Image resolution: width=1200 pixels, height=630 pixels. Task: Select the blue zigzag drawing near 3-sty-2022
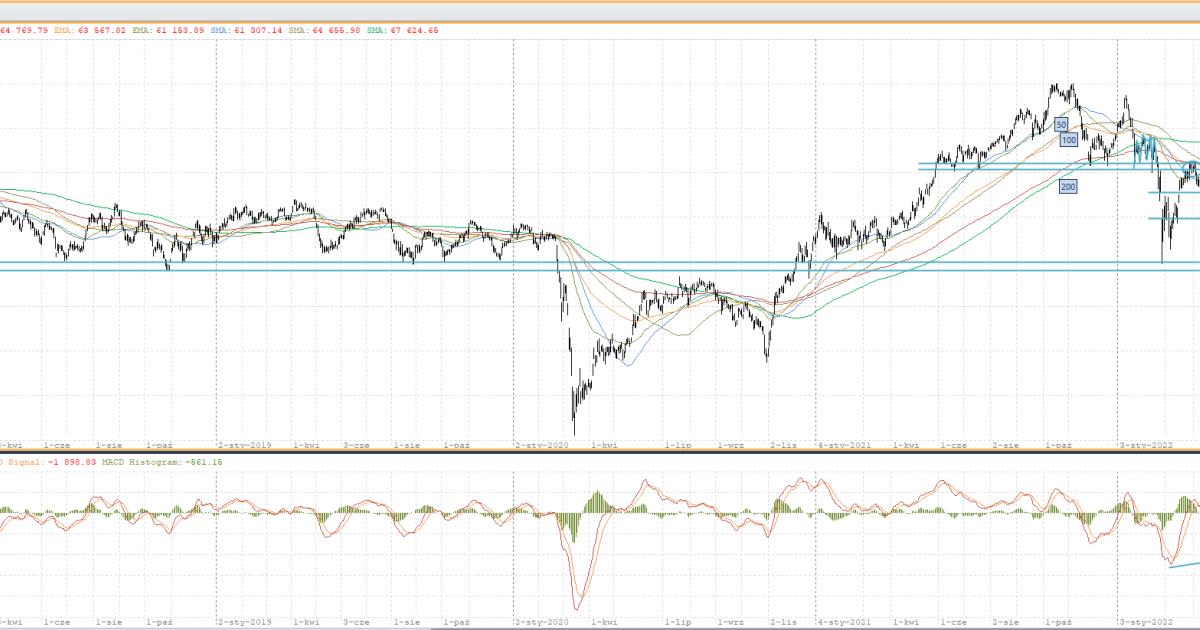point(1145,150)
